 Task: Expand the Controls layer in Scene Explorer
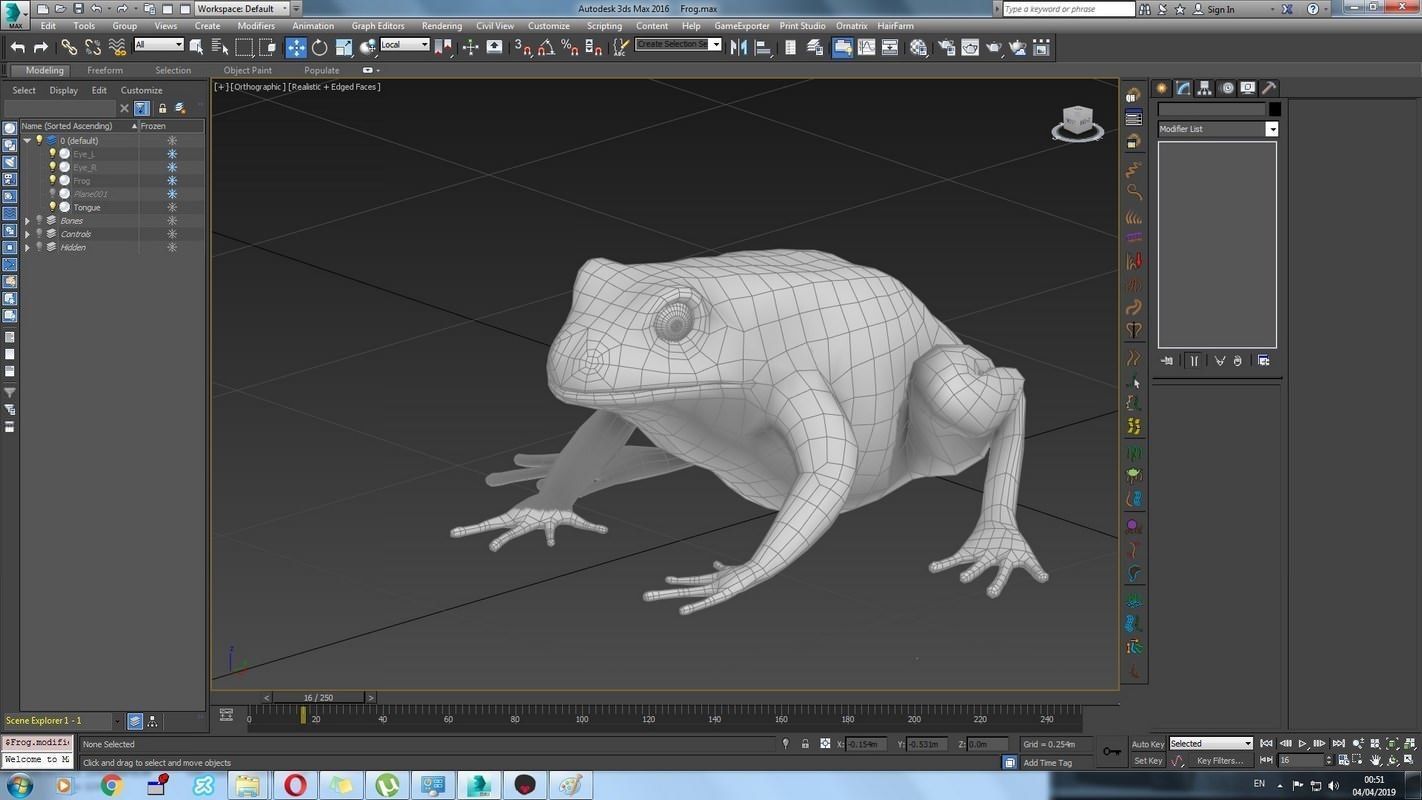click(x=27, y=234)
